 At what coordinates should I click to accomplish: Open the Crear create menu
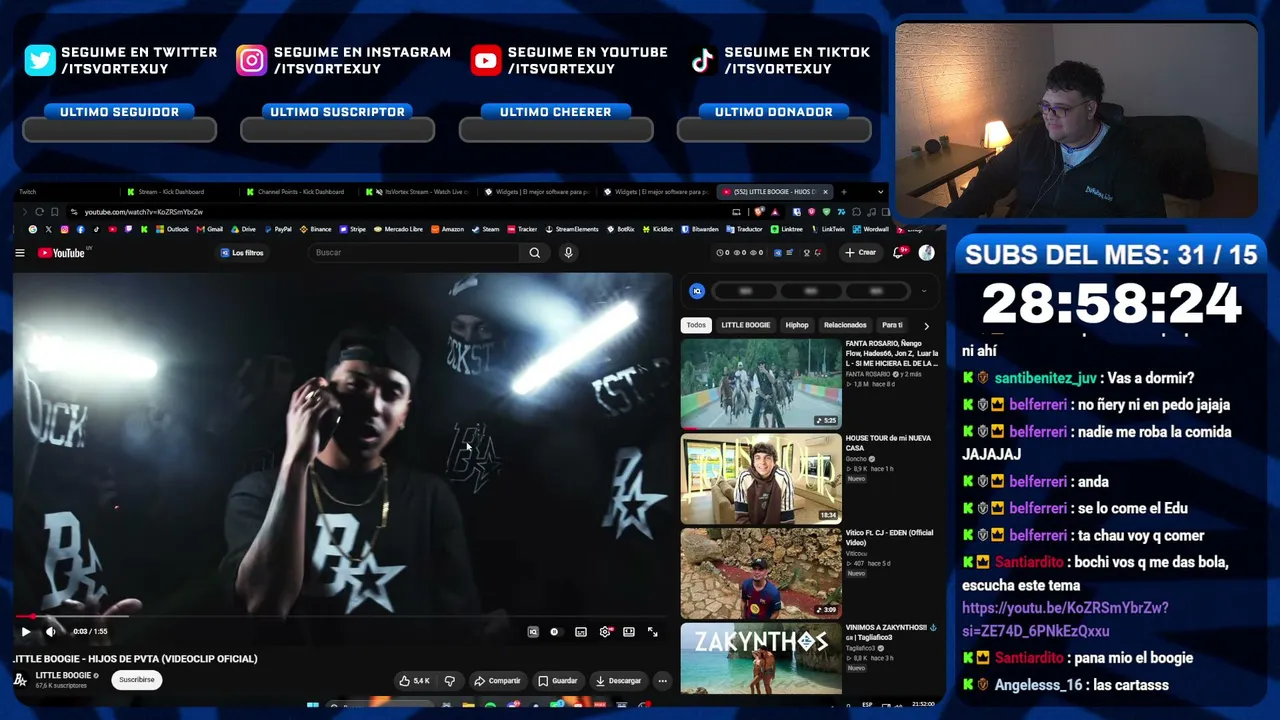(x=860, y=253)
